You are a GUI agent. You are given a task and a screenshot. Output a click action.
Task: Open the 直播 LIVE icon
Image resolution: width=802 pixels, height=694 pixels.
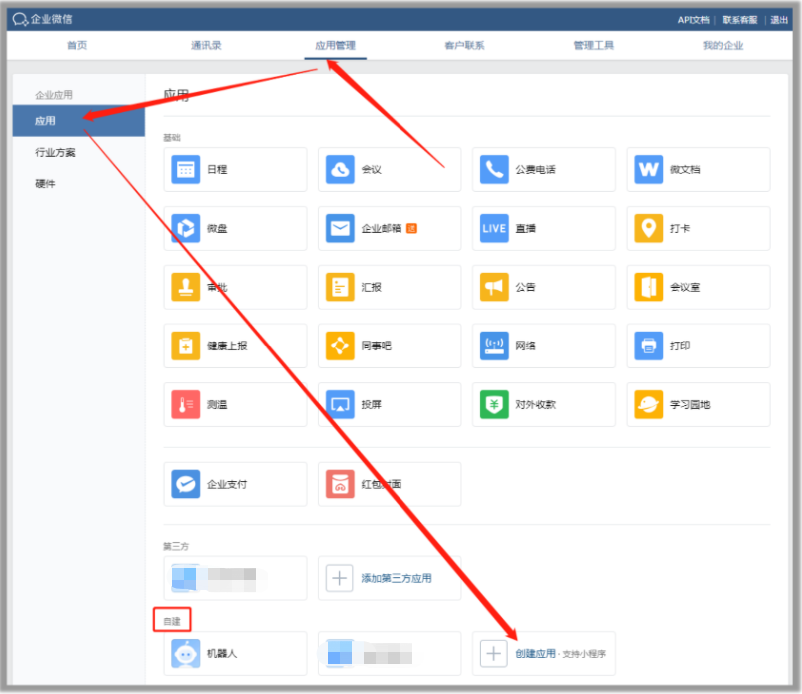pyautogui.click(x=494, y=228)
